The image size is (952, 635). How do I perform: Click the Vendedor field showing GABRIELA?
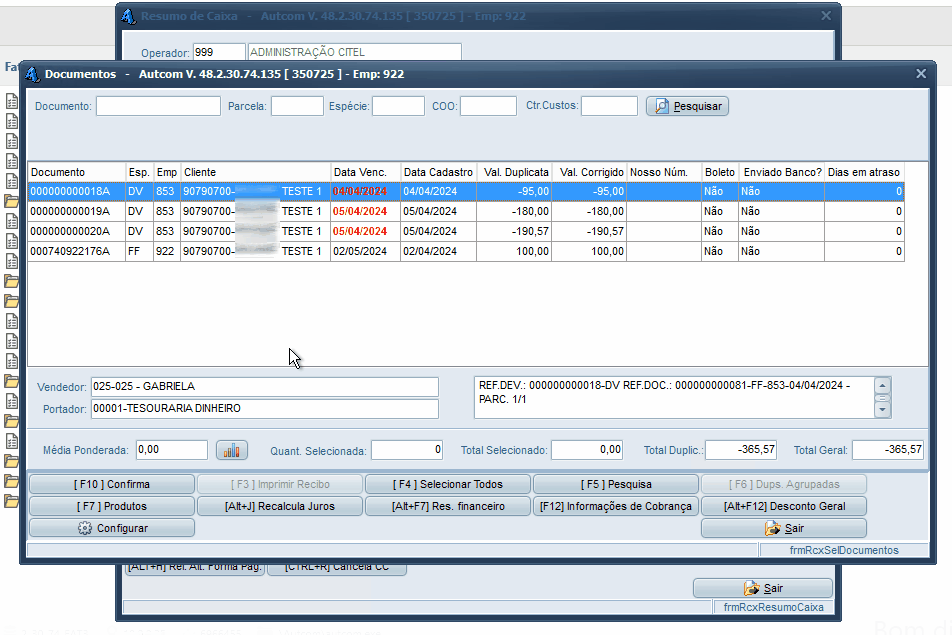pos(265,387)
